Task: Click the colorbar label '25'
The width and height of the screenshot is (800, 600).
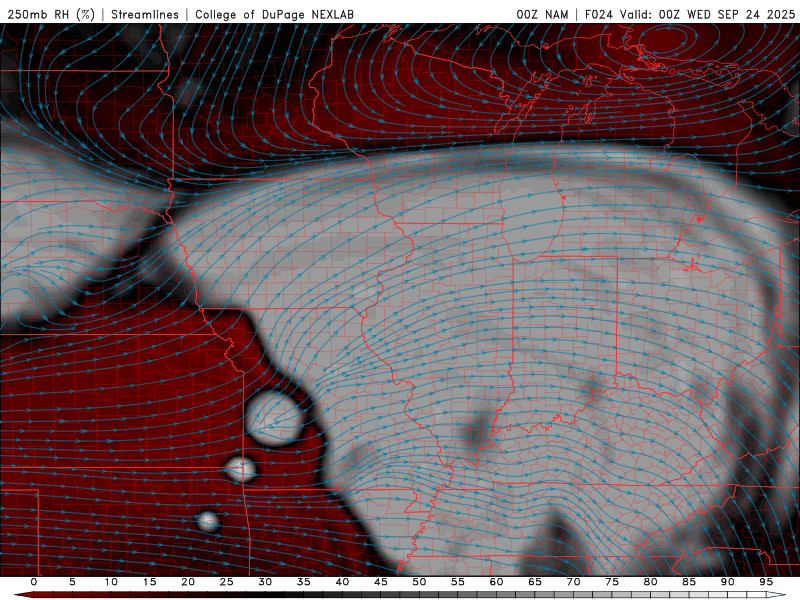Action: [x=227, y=582]
